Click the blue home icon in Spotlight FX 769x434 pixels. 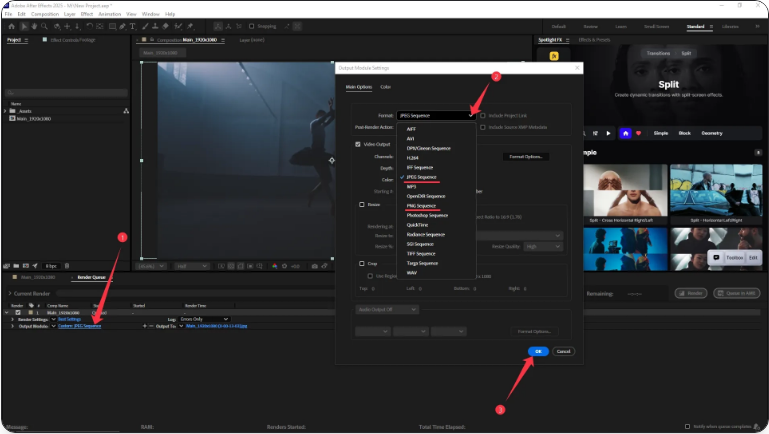tap(626, 132)
